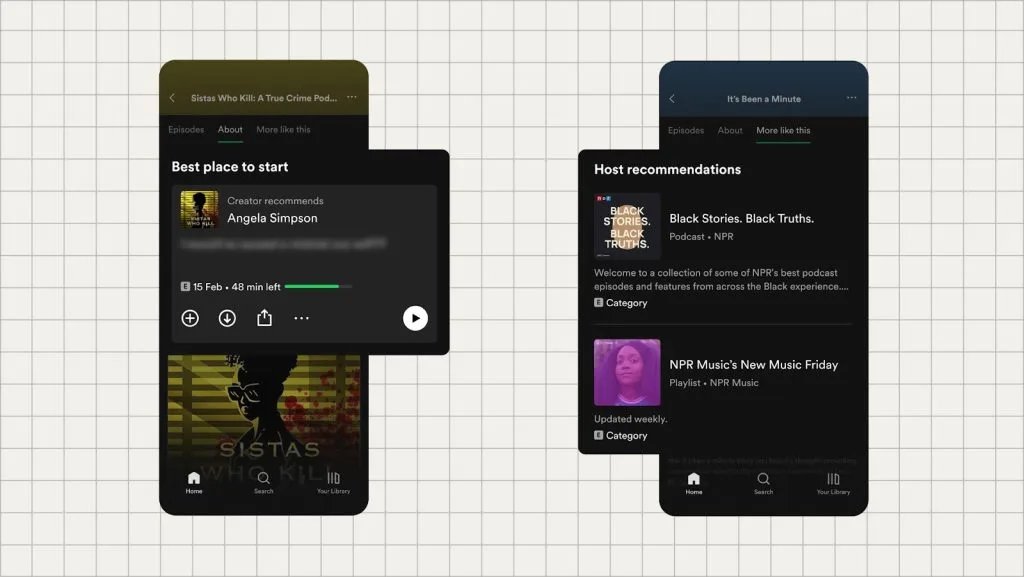1024x577 pixels.
Task: Click the episode progress bar at 48 min left
Action: point(318,287)
